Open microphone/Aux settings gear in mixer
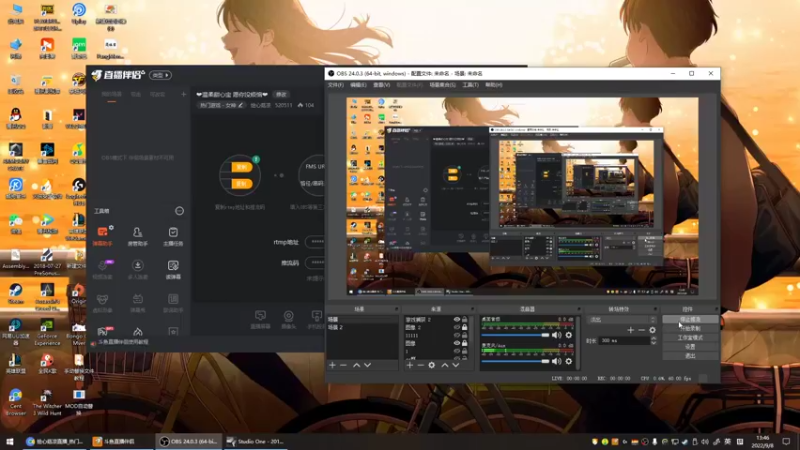800x450 pixels. (x=569, y=361)
